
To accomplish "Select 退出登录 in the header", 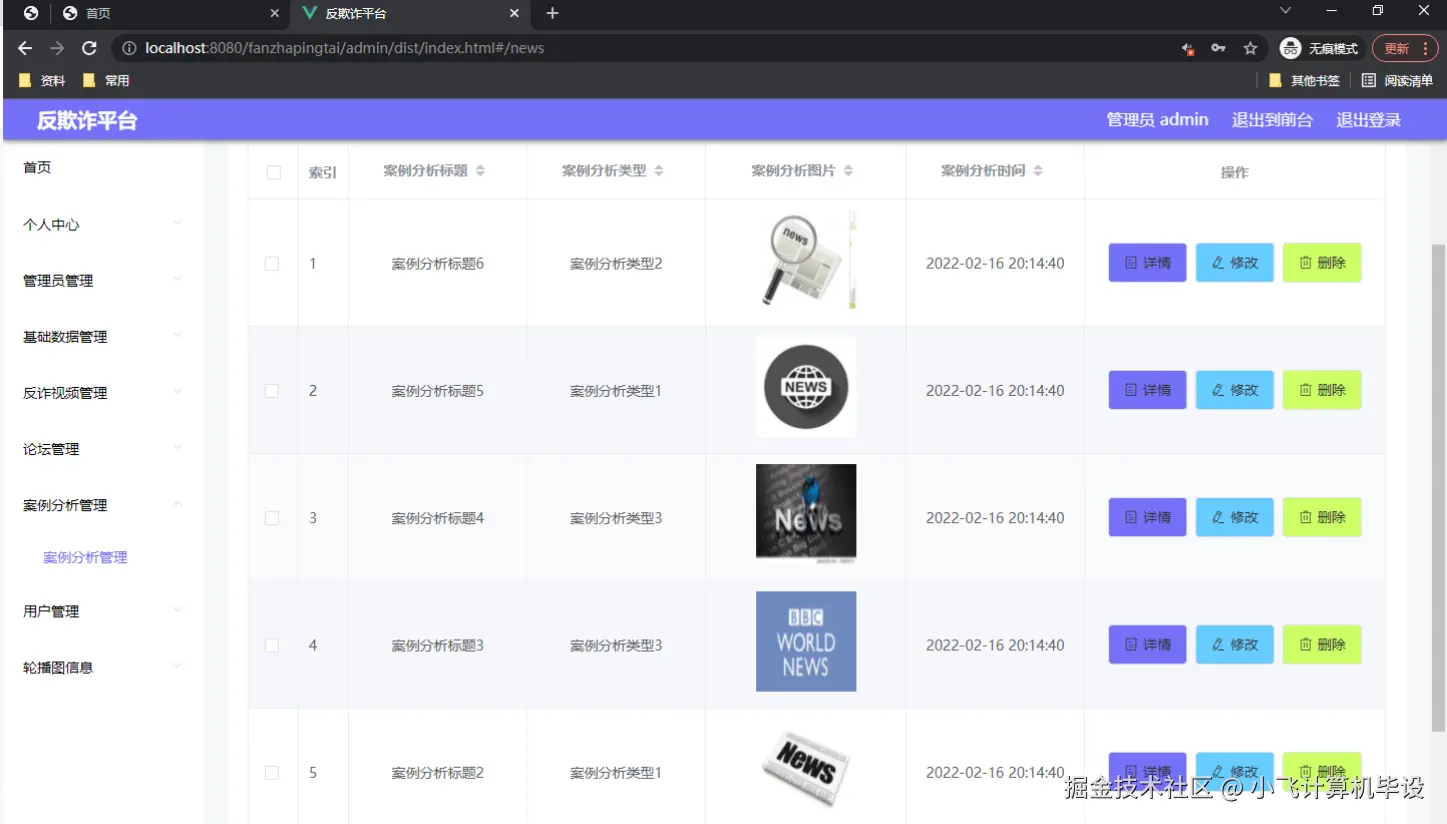I will coord(1368,120).
